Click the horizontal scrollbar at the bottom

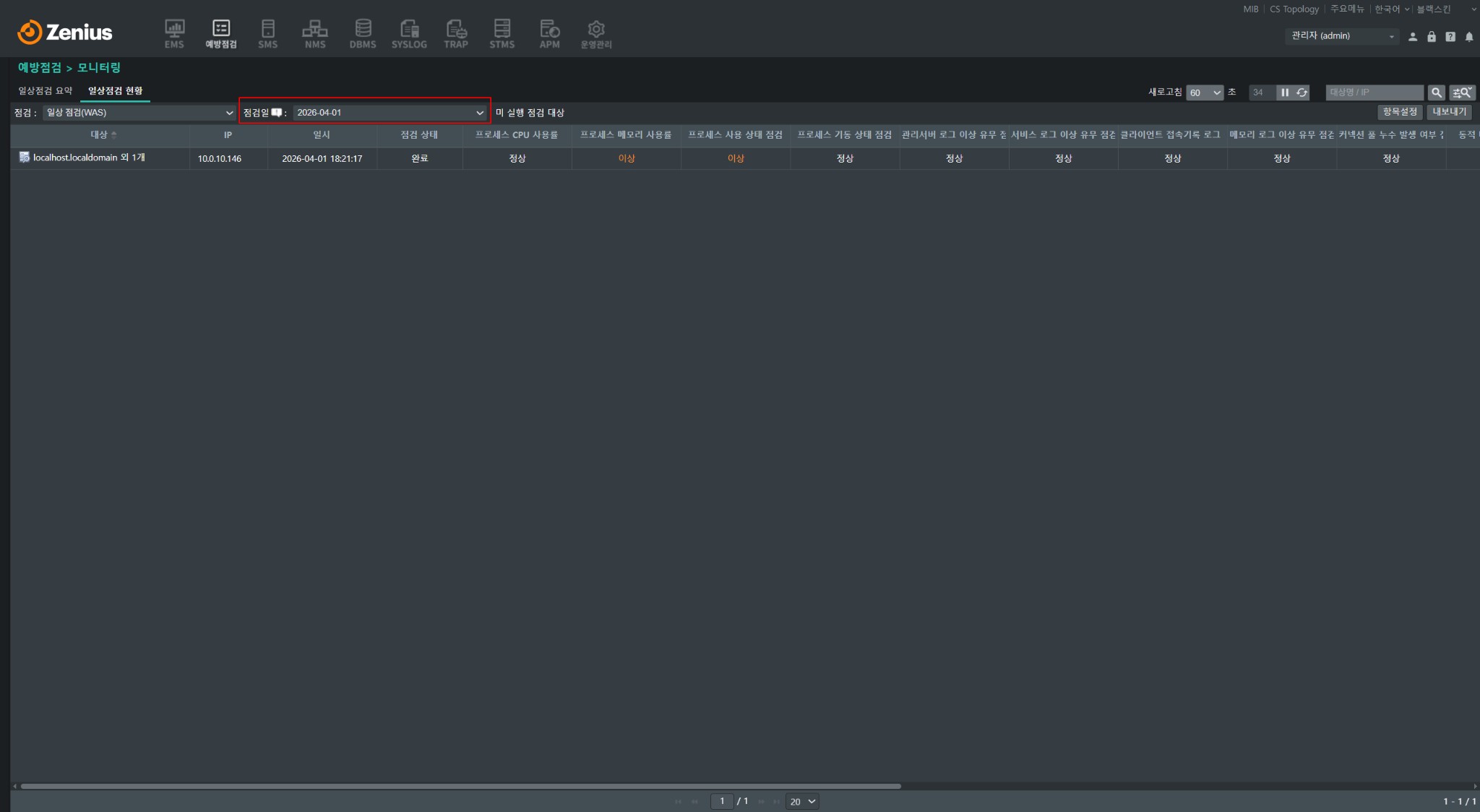[460, 786]
